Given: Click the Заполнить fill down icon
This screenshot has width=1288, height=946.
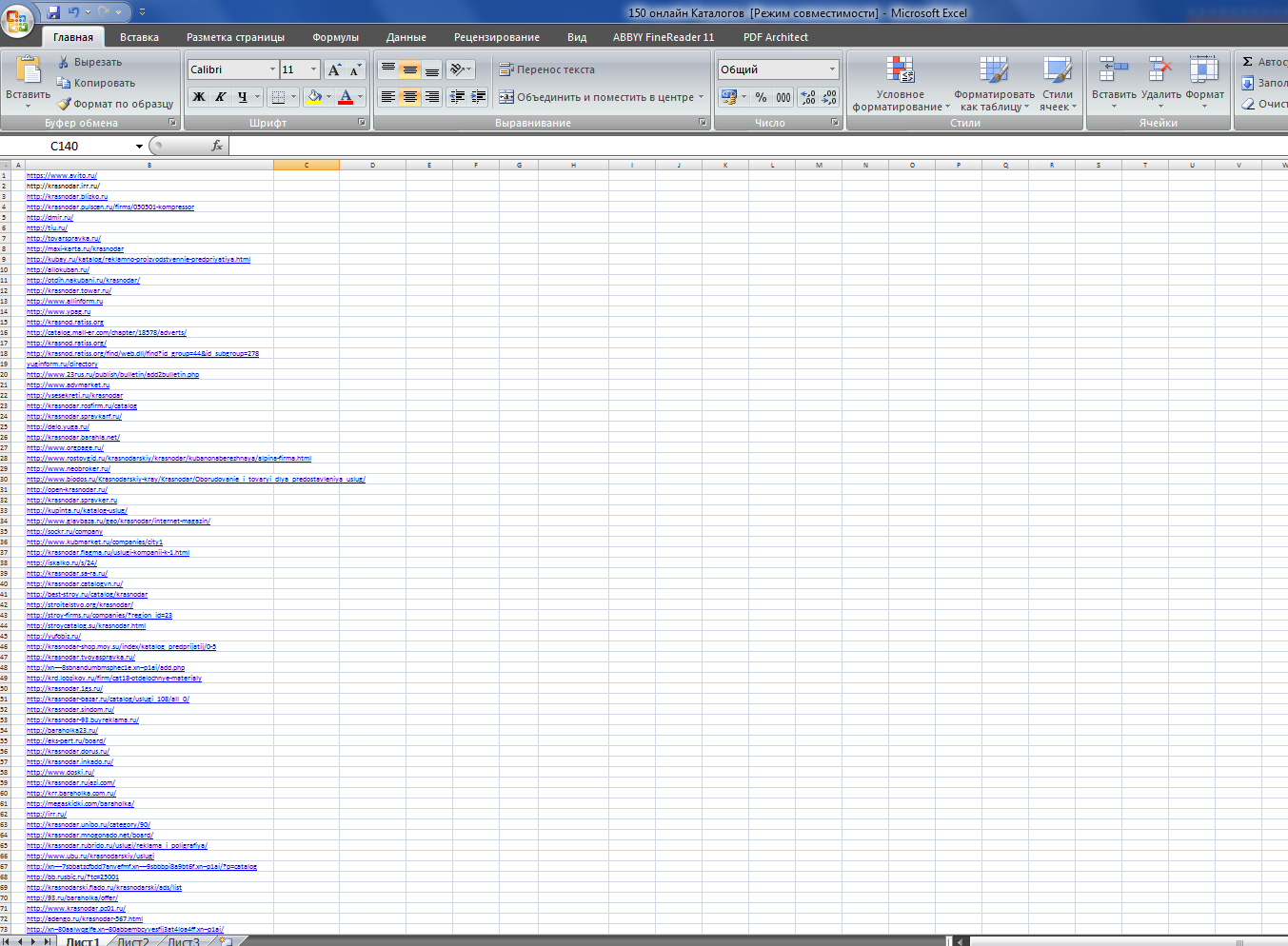Looking at the screenshot, I should pos(1247,83).
